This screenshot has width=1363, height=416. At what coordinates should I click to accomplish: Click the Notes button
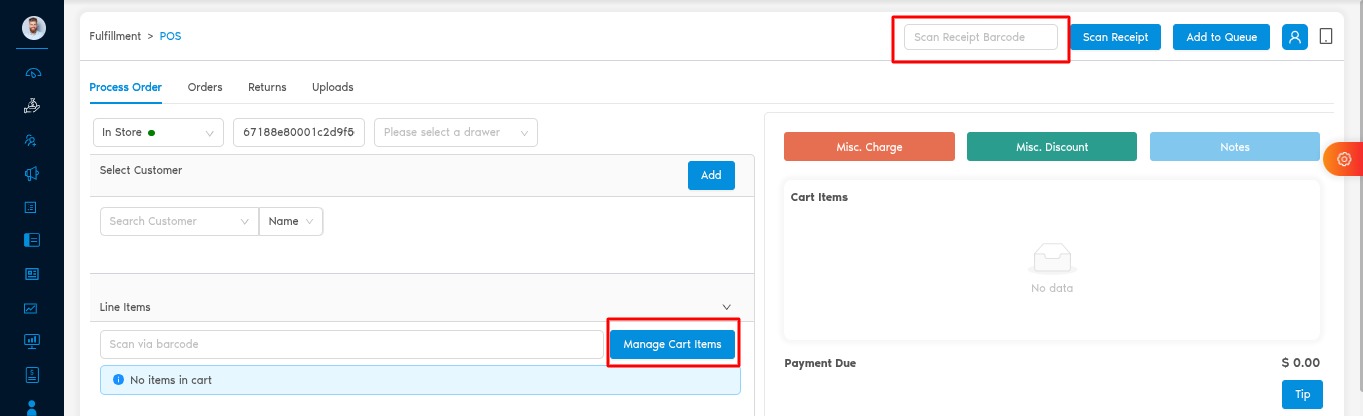1235,147
